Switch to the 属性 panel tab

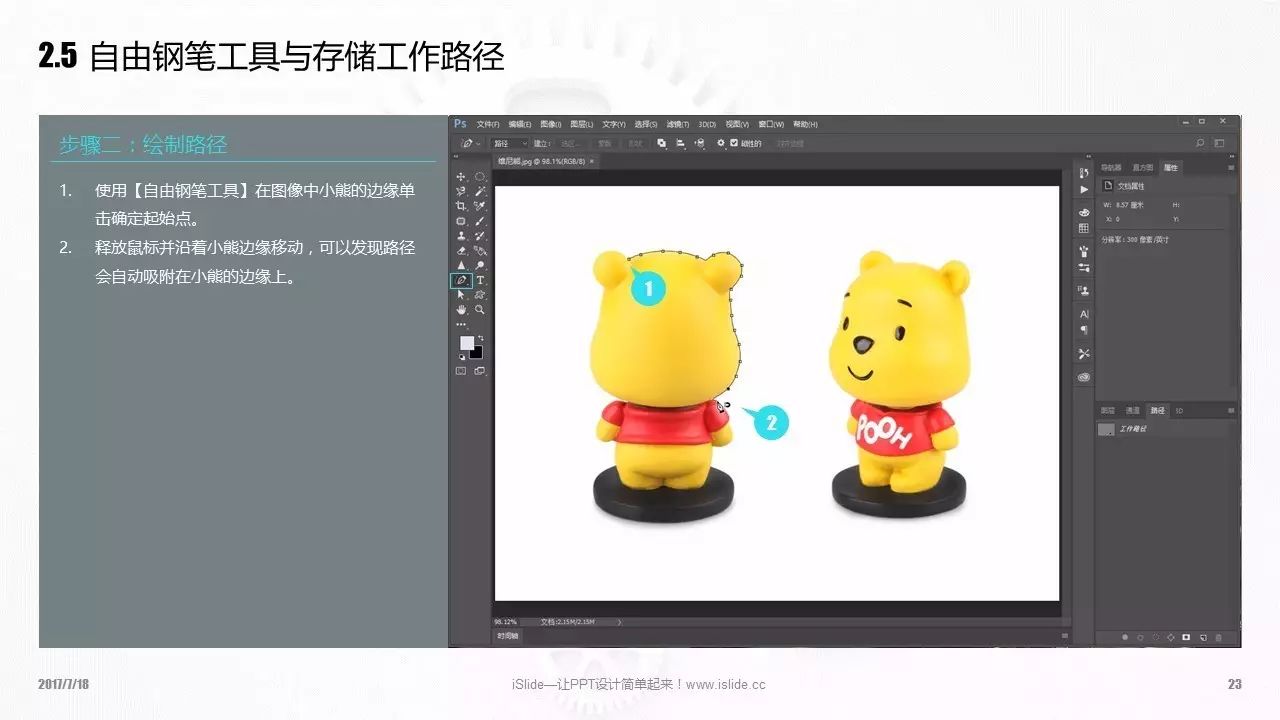tap(1170, 167)
